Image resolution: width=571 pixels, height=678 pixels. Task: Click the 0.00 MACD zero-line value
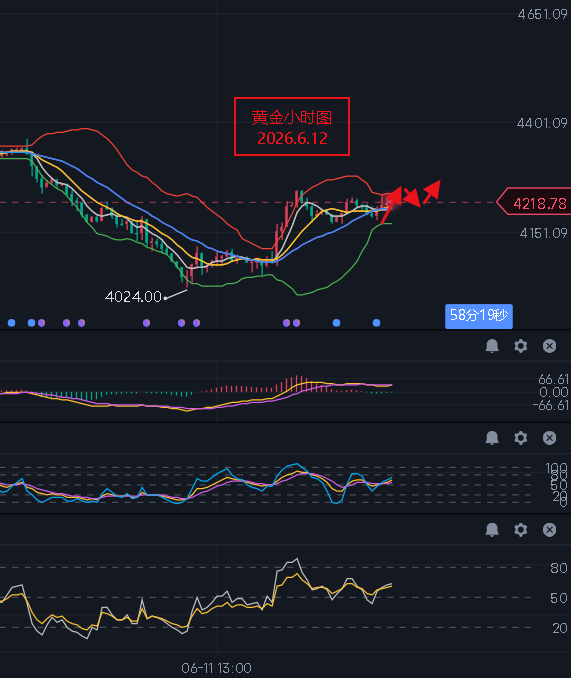coord(554,393)
